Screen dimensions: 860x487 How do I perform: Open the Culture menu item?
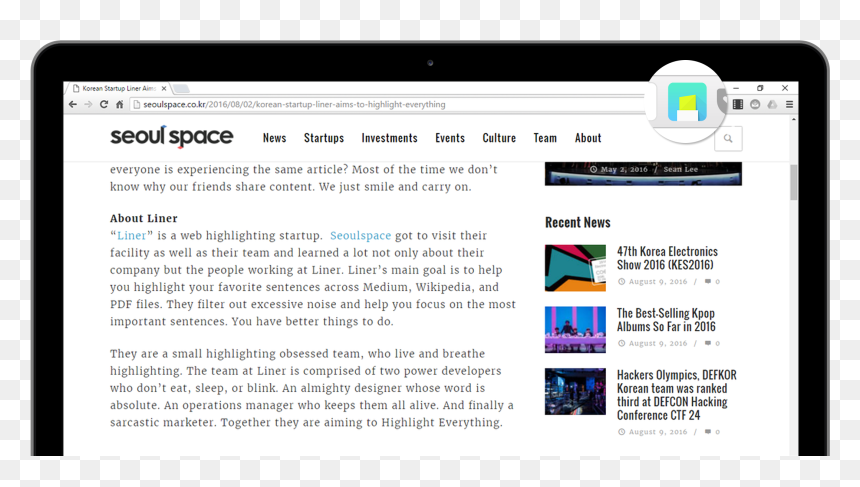click(x=499, y=138)
